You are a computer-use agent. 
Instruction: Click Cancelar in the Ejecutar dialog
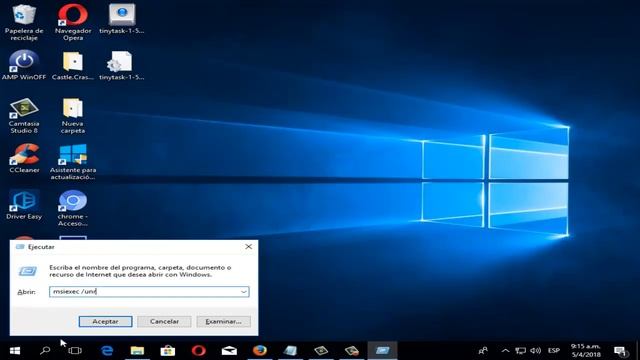164,322
